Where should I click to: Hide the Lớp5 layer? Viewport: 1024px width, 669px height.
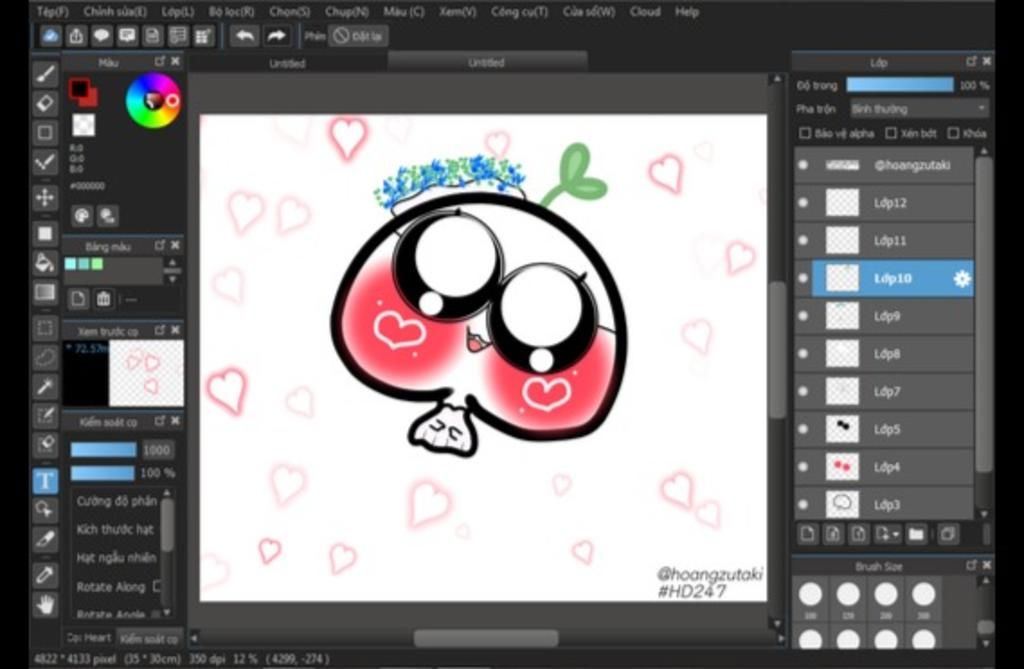tap(803, 429)
